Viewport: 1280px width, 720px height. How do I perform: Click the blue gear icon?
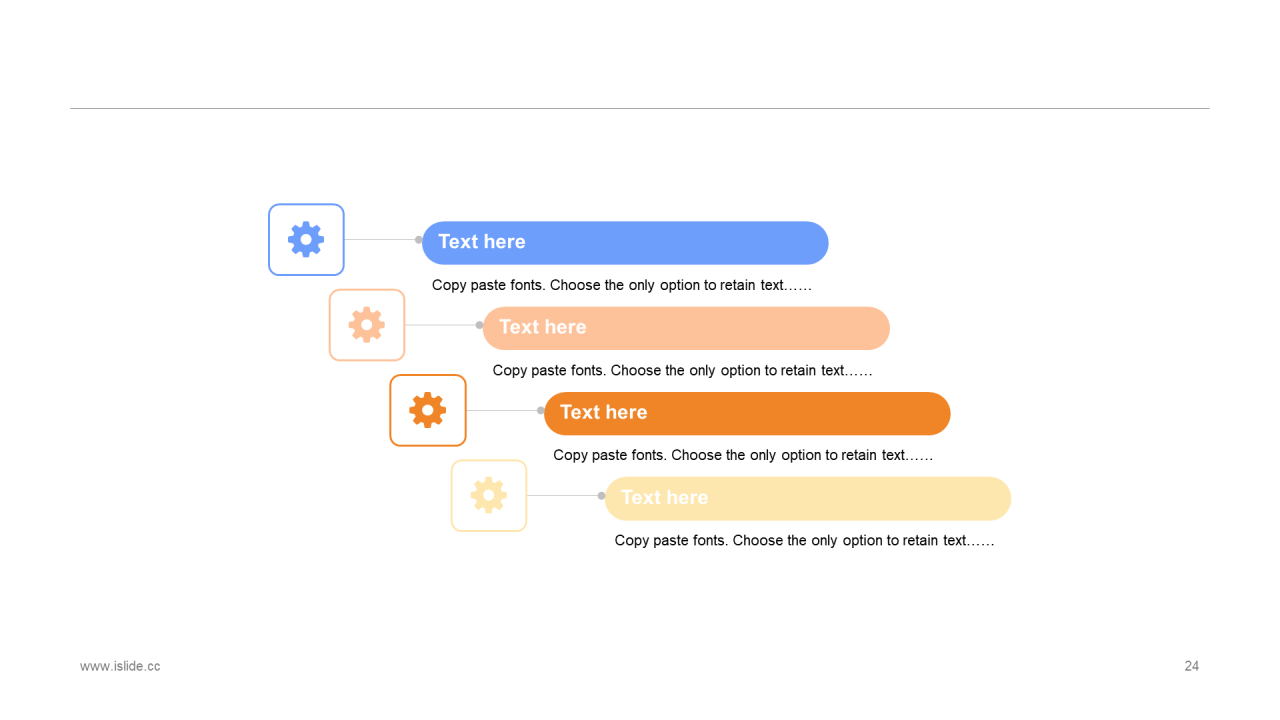[x=306, y=240]
